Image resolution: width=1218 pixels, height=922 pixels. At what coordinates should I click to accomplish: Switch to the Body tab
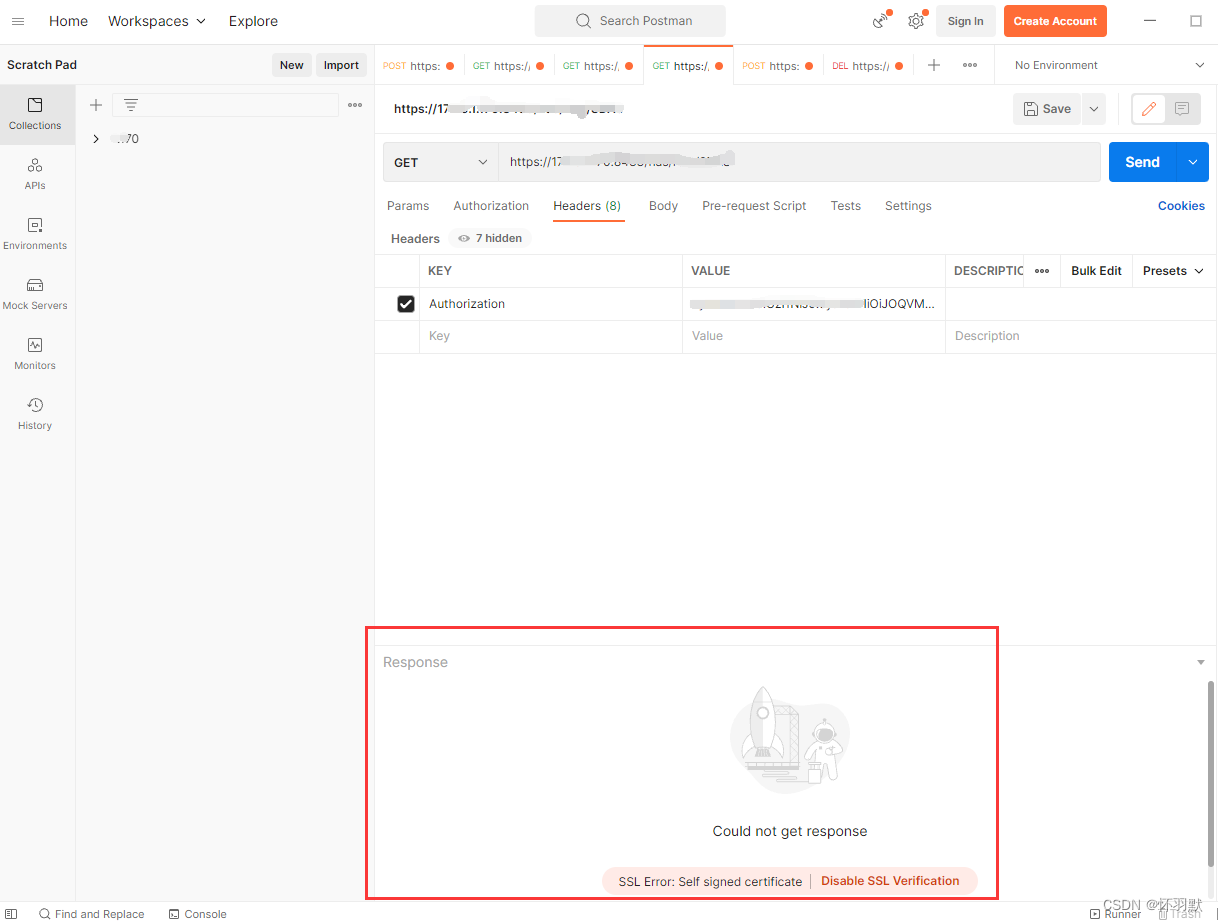(x=663, y=206)
